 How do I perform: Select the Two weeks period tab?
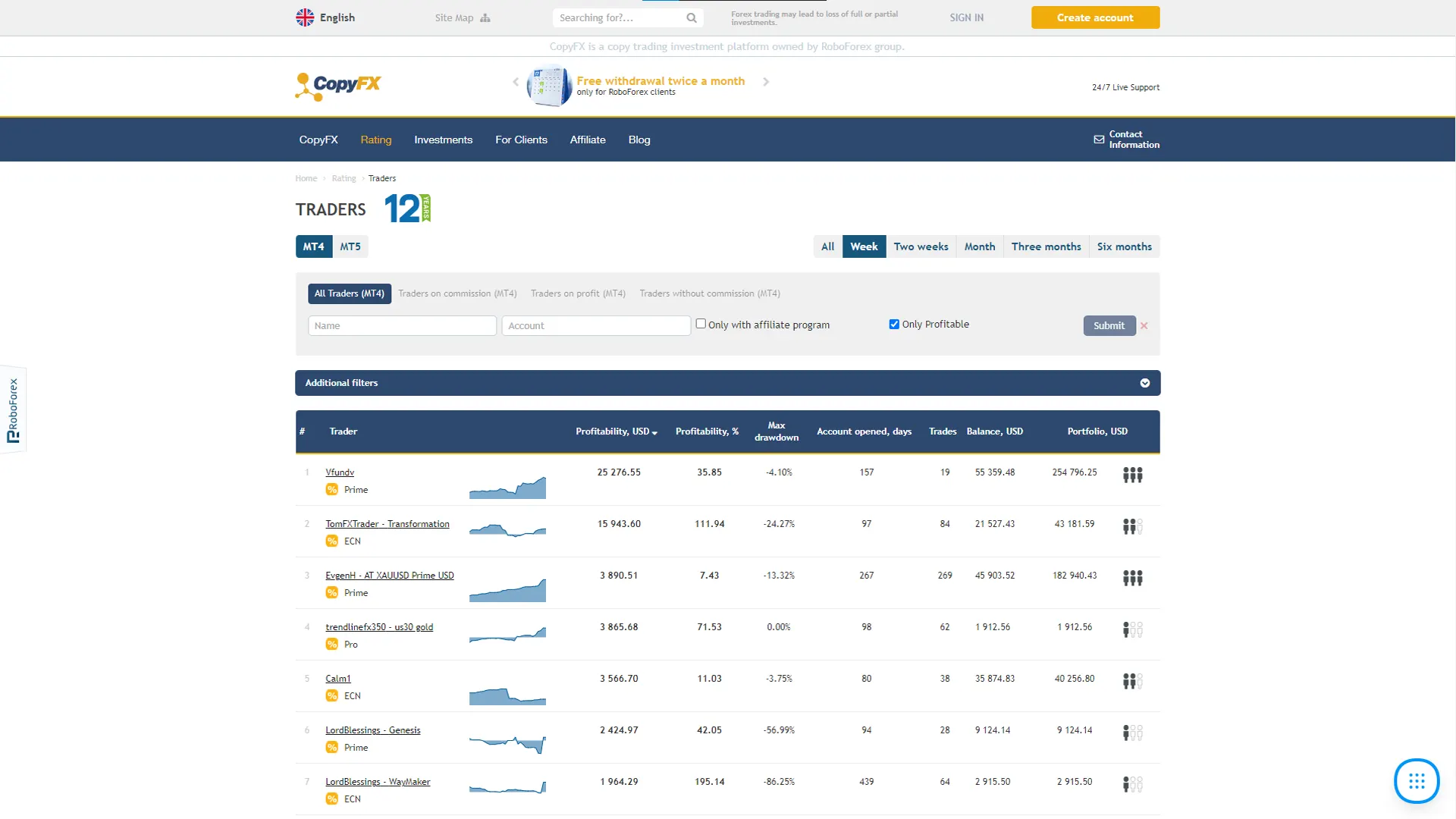(921, 246)
